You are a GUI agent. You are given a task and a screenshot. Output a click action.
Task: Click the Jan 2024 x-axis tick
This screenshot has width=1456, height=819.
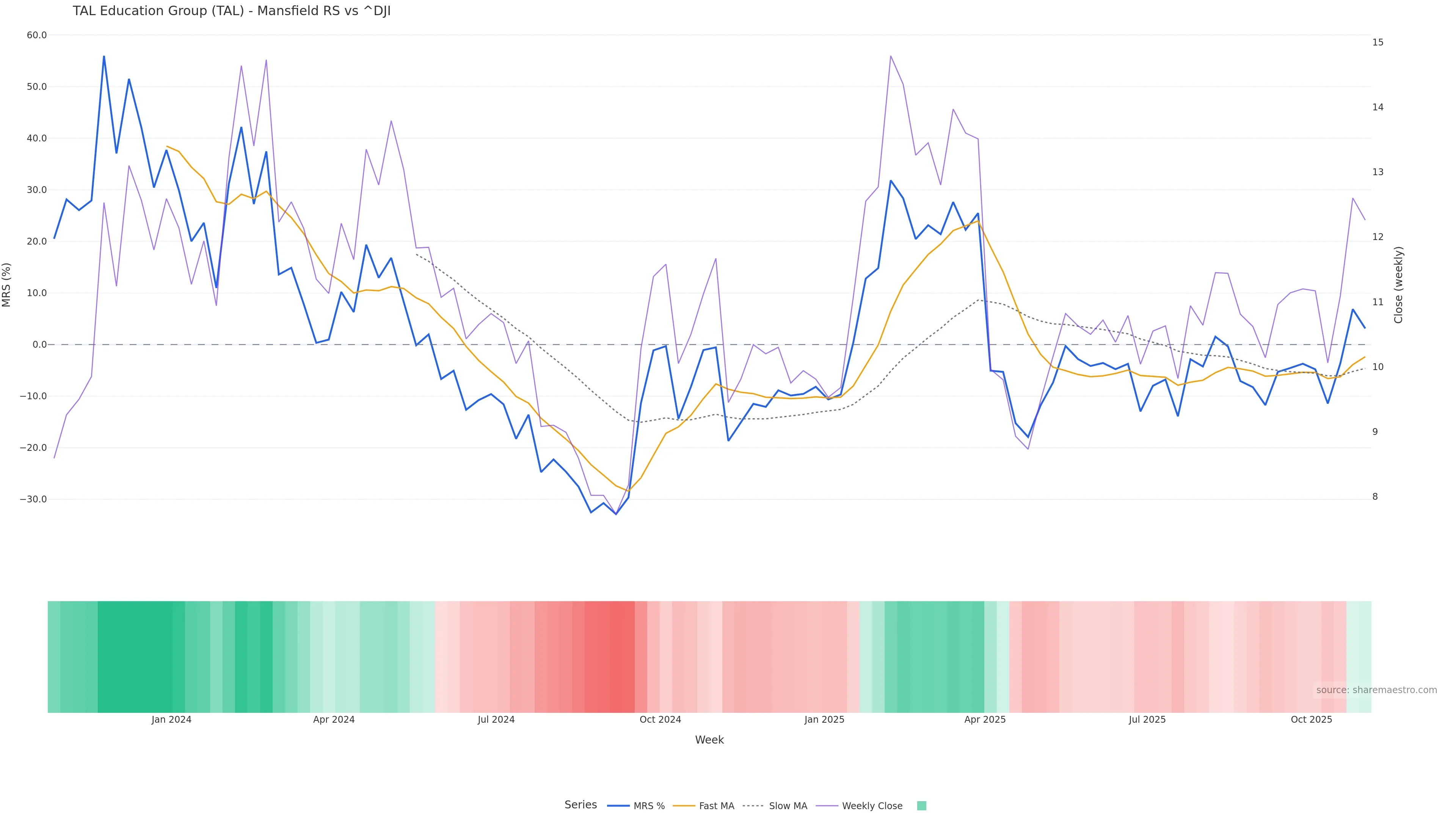point(171,720)
